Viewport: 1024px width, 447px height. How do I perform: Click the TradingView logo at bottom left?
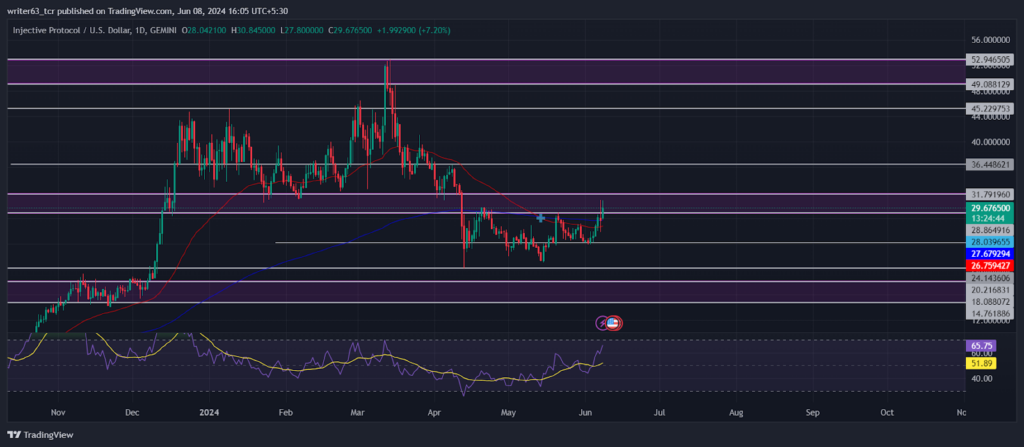[40, 435]
